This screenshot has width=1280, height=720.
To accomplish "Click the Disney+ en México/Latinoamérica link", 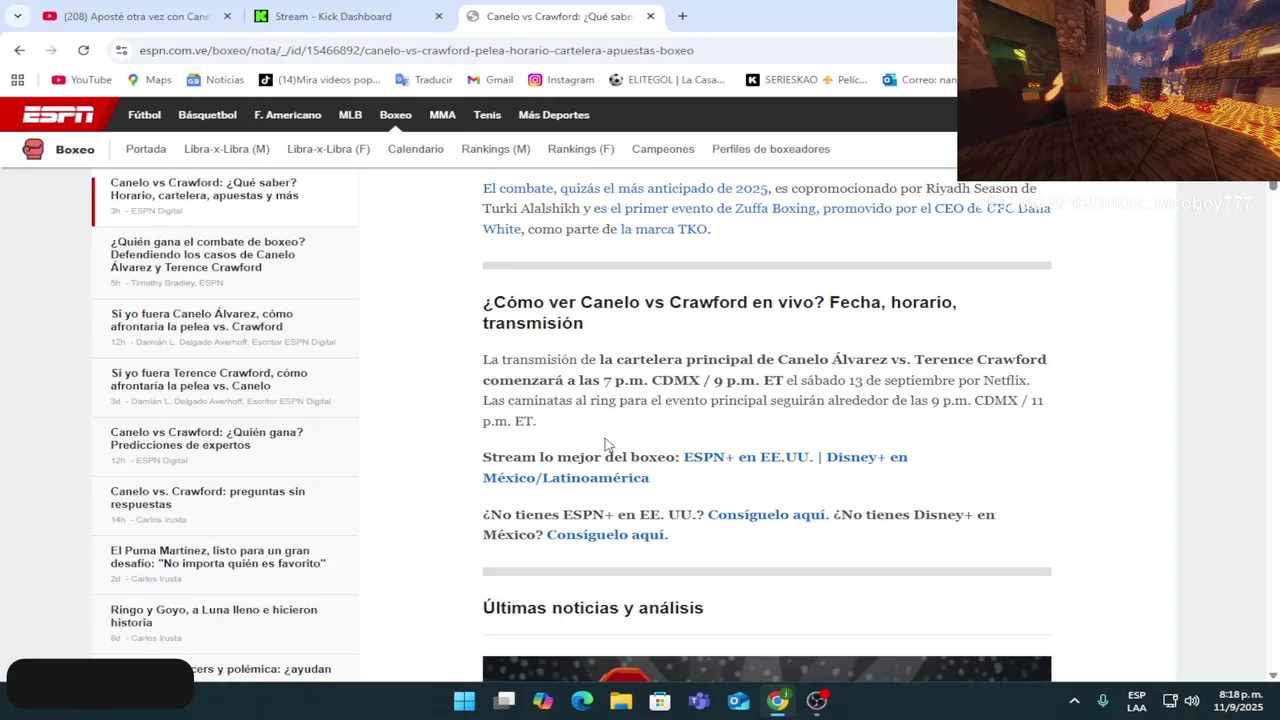I will [695, 467].
